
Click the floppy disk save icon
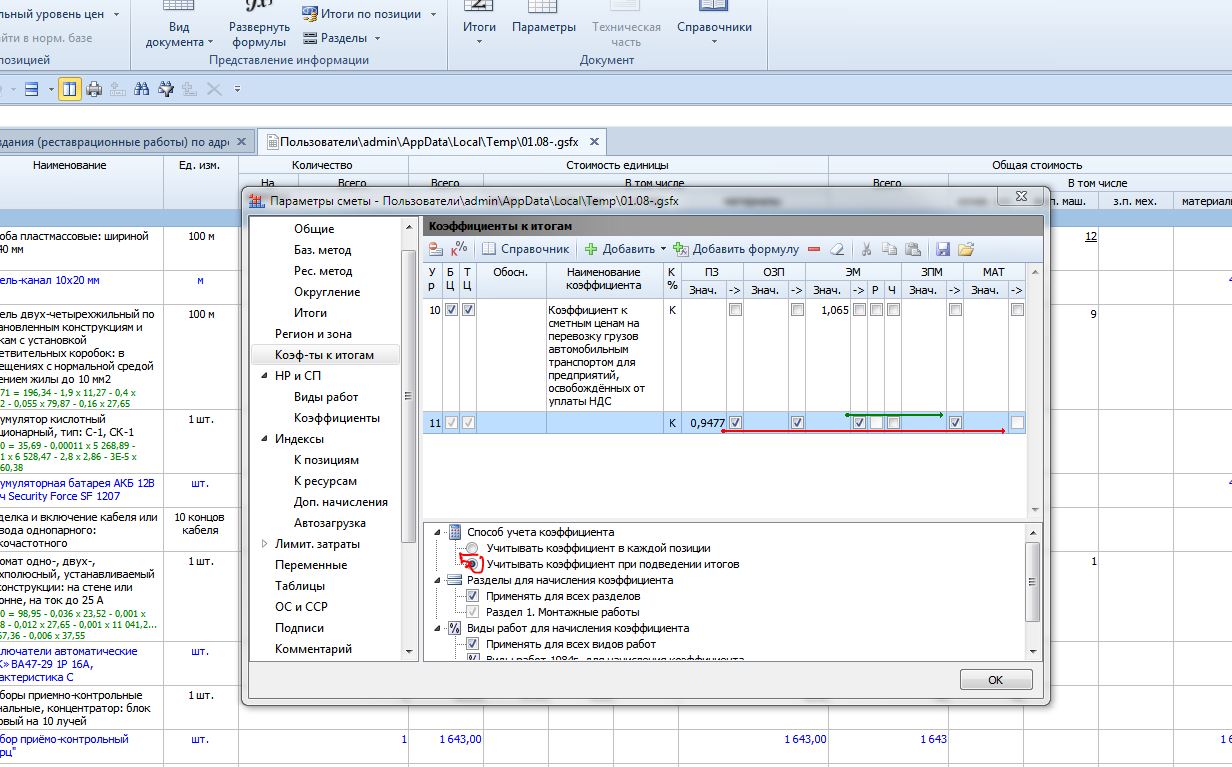point(942,249)
